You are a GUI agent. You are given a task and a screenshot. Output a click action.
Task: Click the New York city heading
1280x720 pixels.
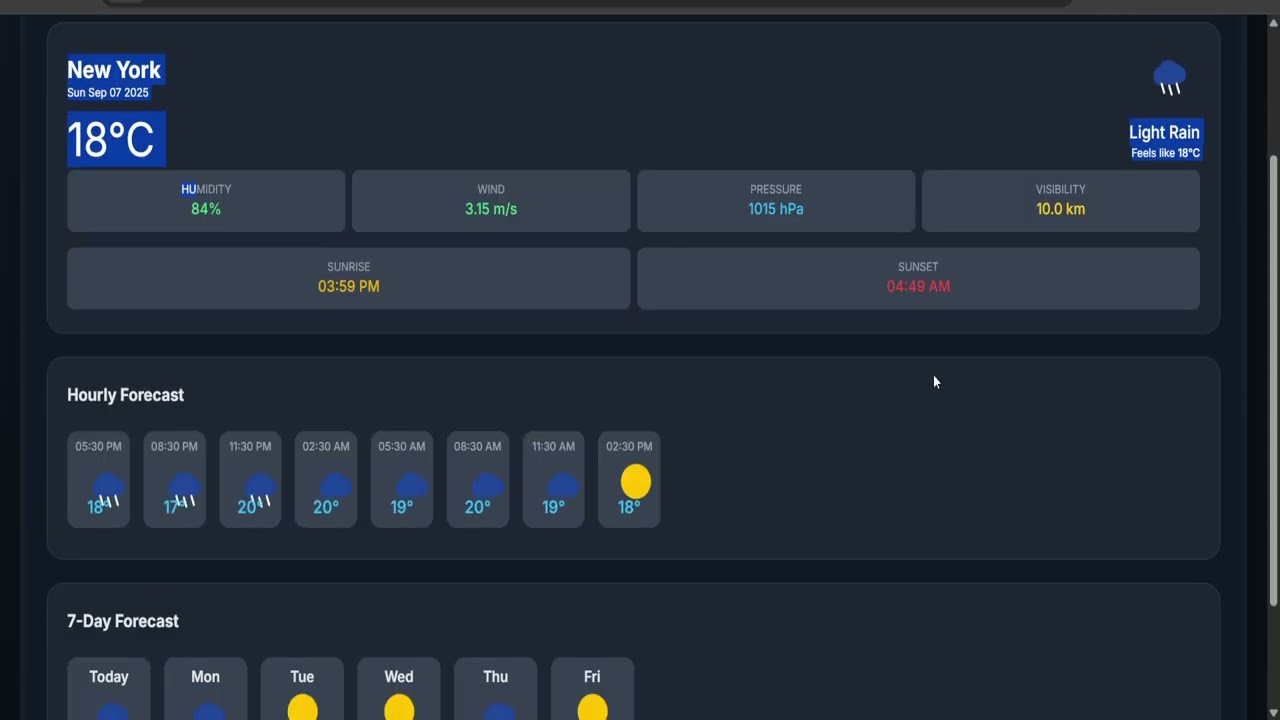(x=114, y=70)
